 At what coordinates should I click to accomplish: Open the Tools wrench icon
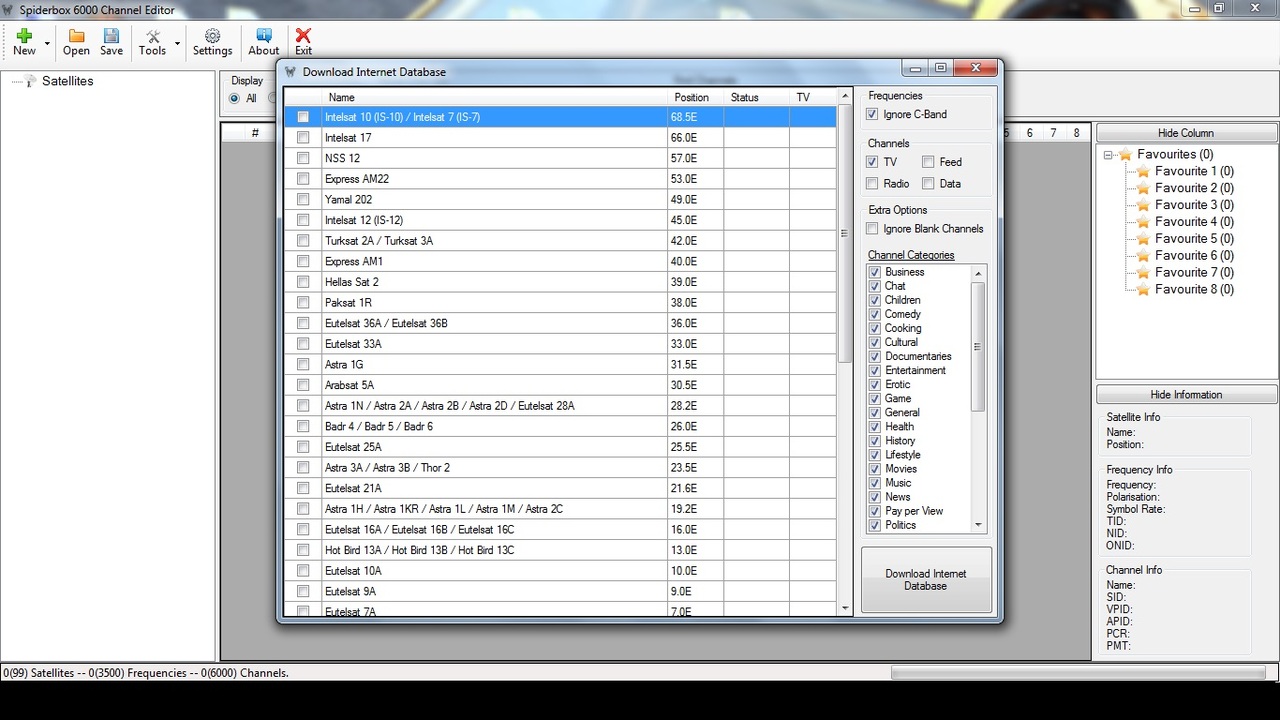(x=153, y=36)
